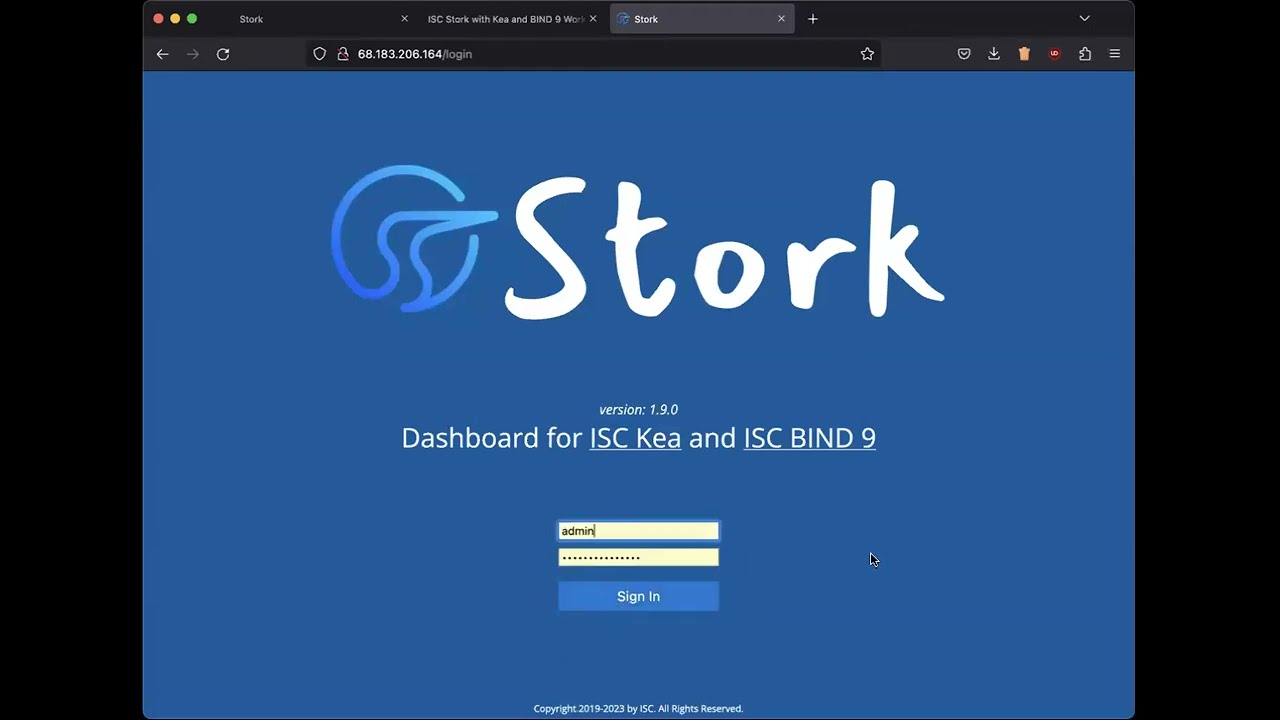This screenshot has height=720, width=1280.
Task: Click the Copyright 2019-2023 by ISC footer text
Action: pos(638,709)
